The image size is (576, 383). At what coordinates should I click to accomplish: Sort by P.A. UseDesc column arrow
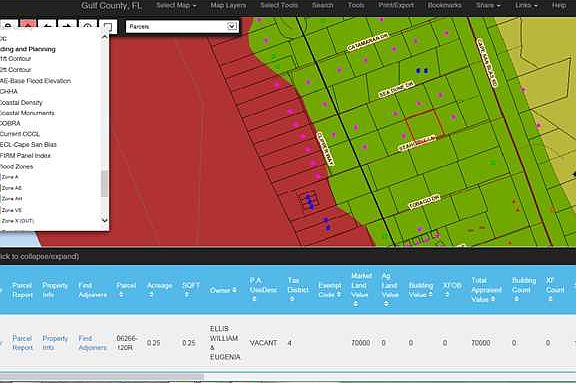(254, 299)
